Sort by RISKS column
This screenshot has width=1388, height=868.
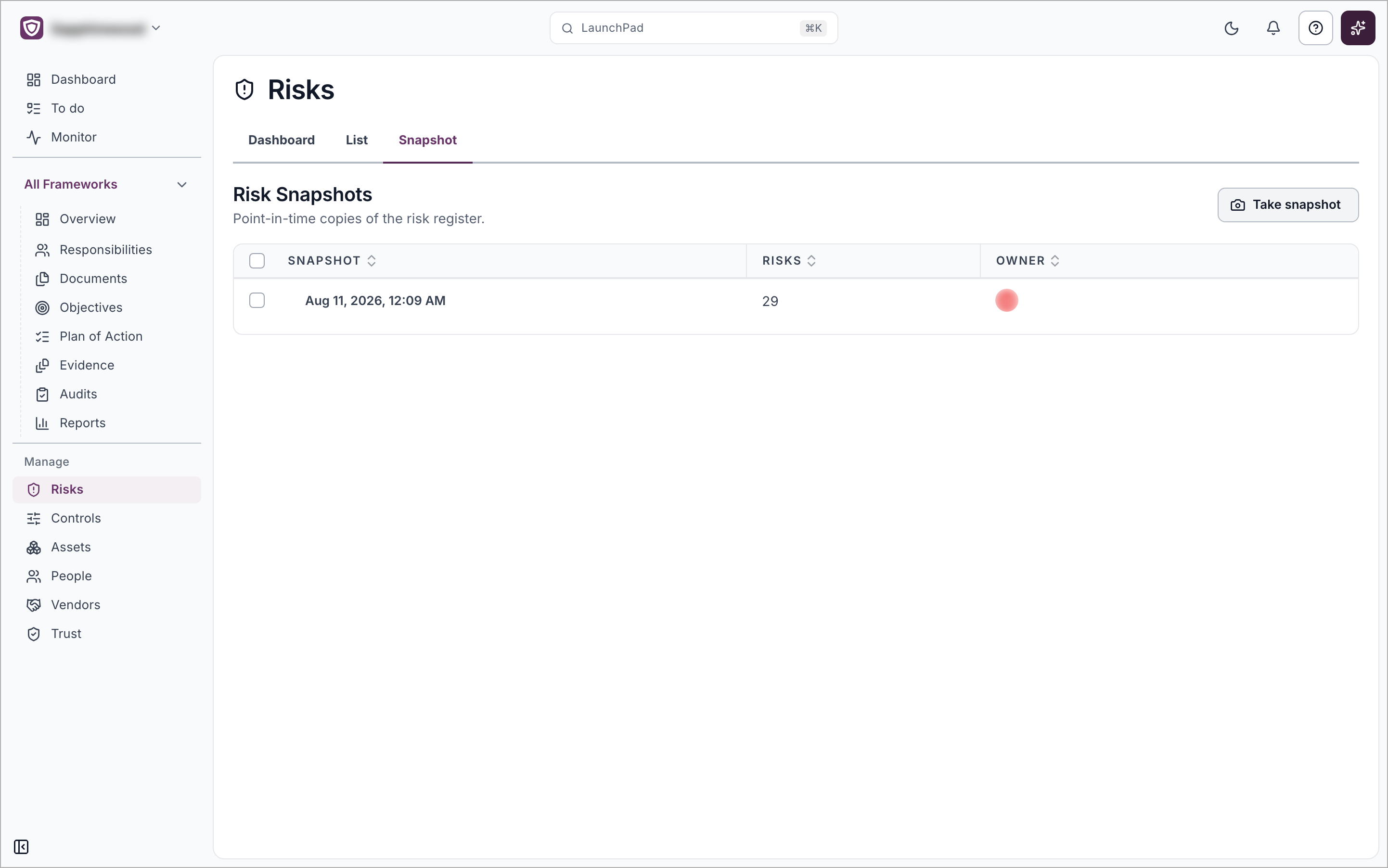[x=789, y=261]
